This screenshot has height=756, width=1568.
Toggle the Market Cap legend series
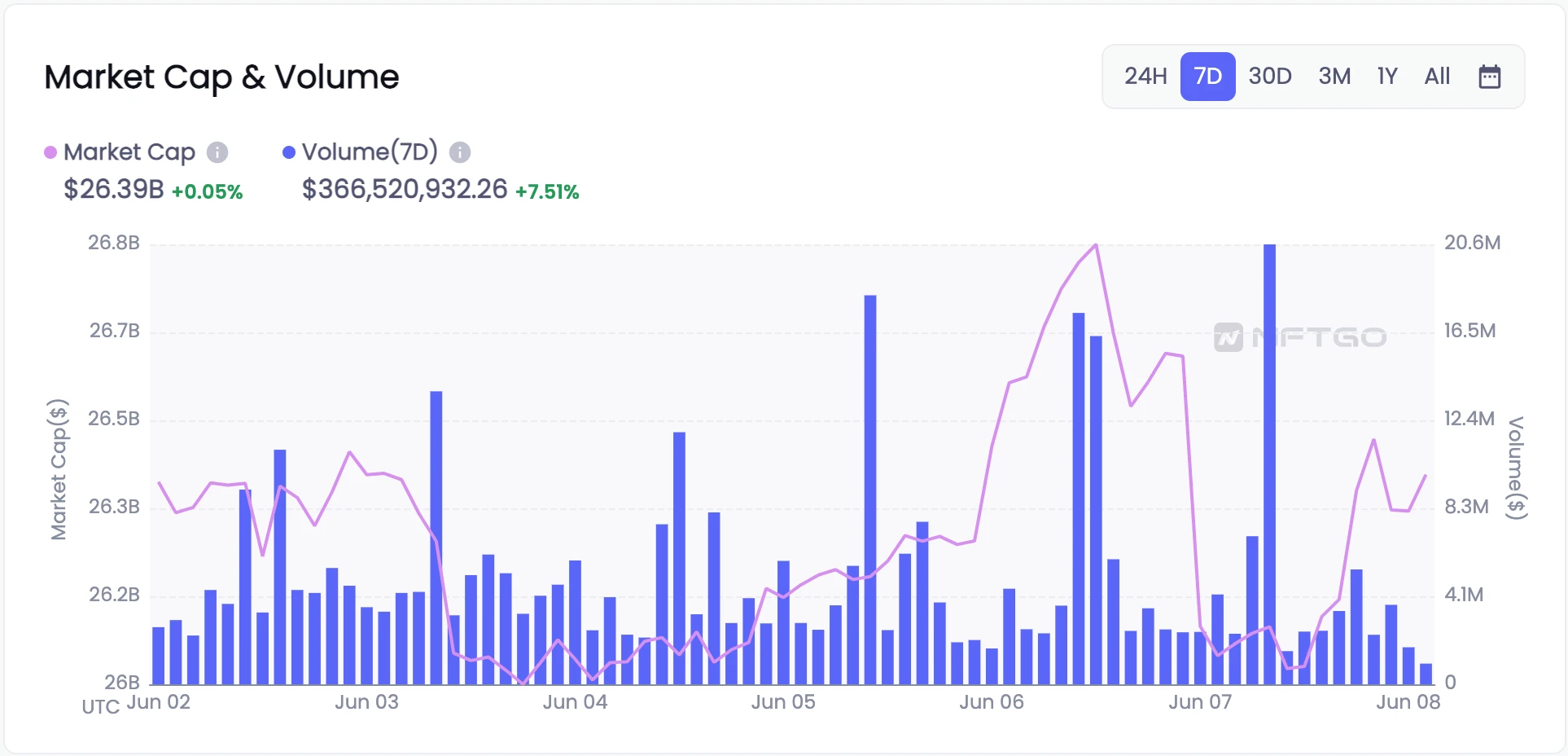129,152
